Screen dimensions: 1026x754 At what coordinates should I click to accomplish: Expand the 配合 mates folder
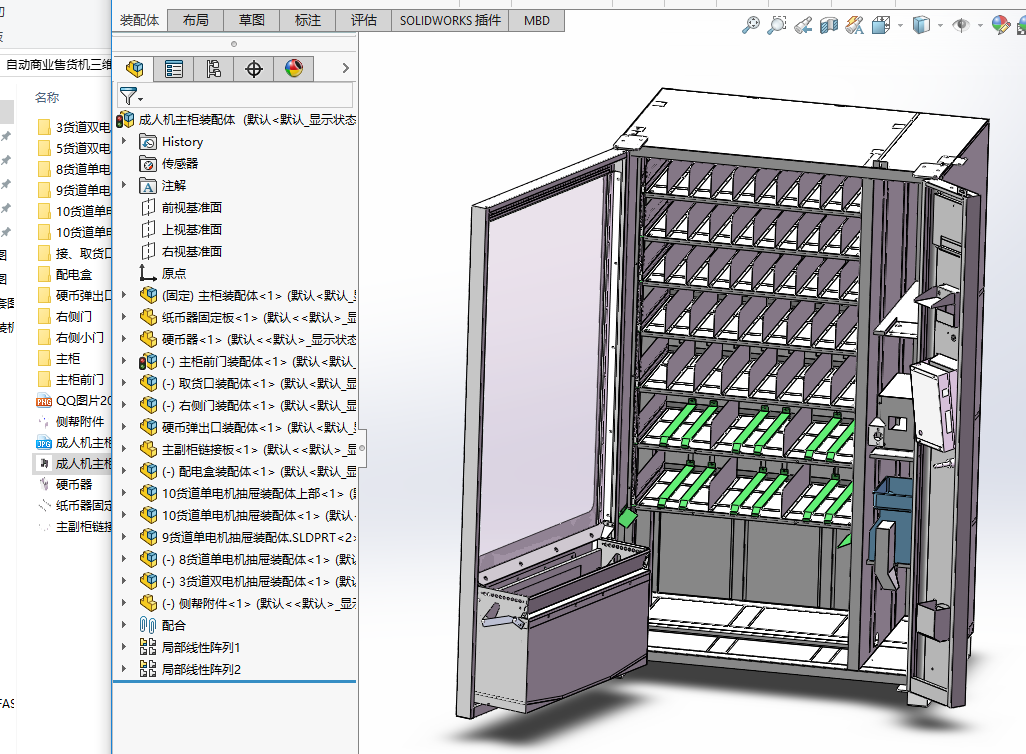(124, 625)
